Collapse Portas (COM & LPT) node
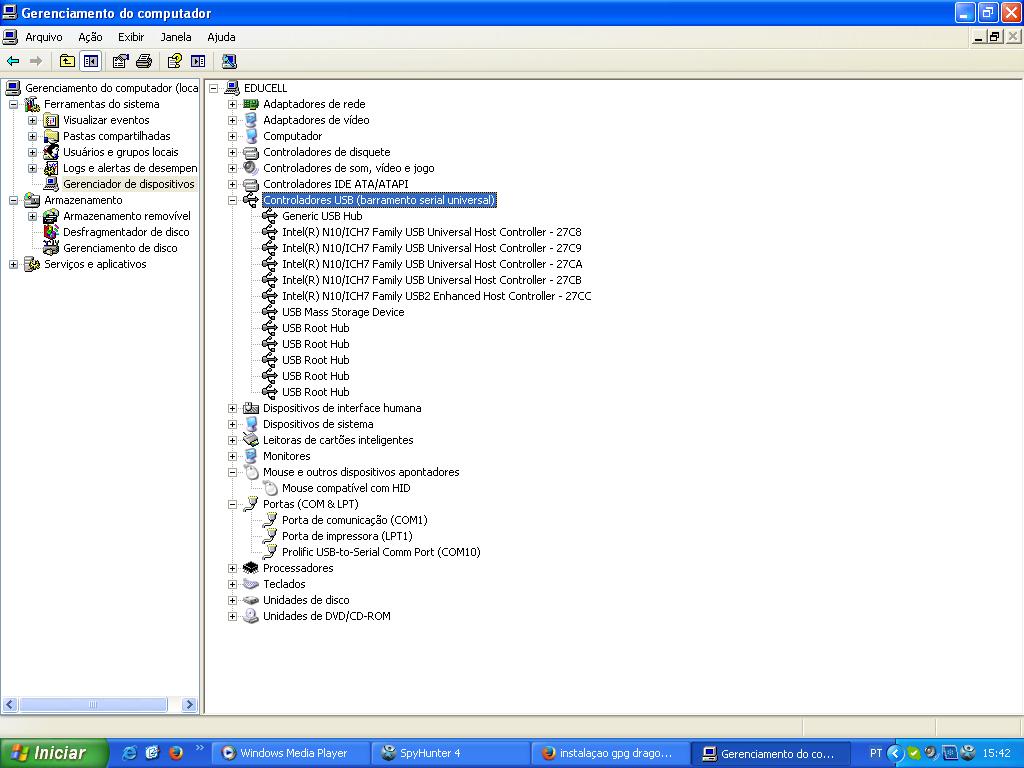Screen dimensions: 1024x768 pos(232,504)
